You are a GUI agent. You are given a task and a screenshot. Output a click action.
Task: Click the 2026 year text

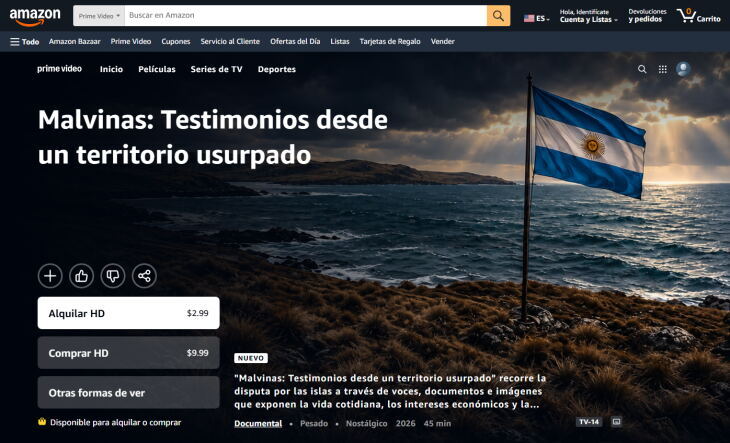click(406, 423)
